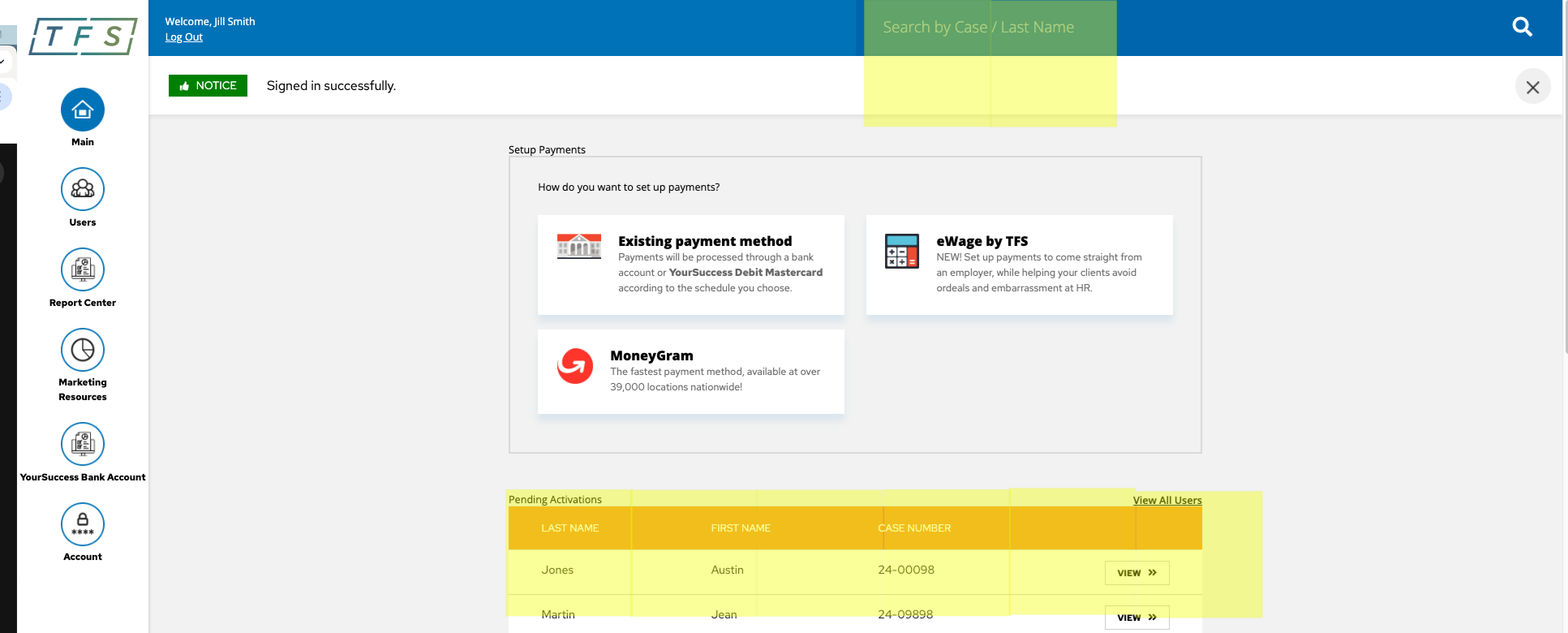
Task: Open the Users section icon
Action: [83, 189]
